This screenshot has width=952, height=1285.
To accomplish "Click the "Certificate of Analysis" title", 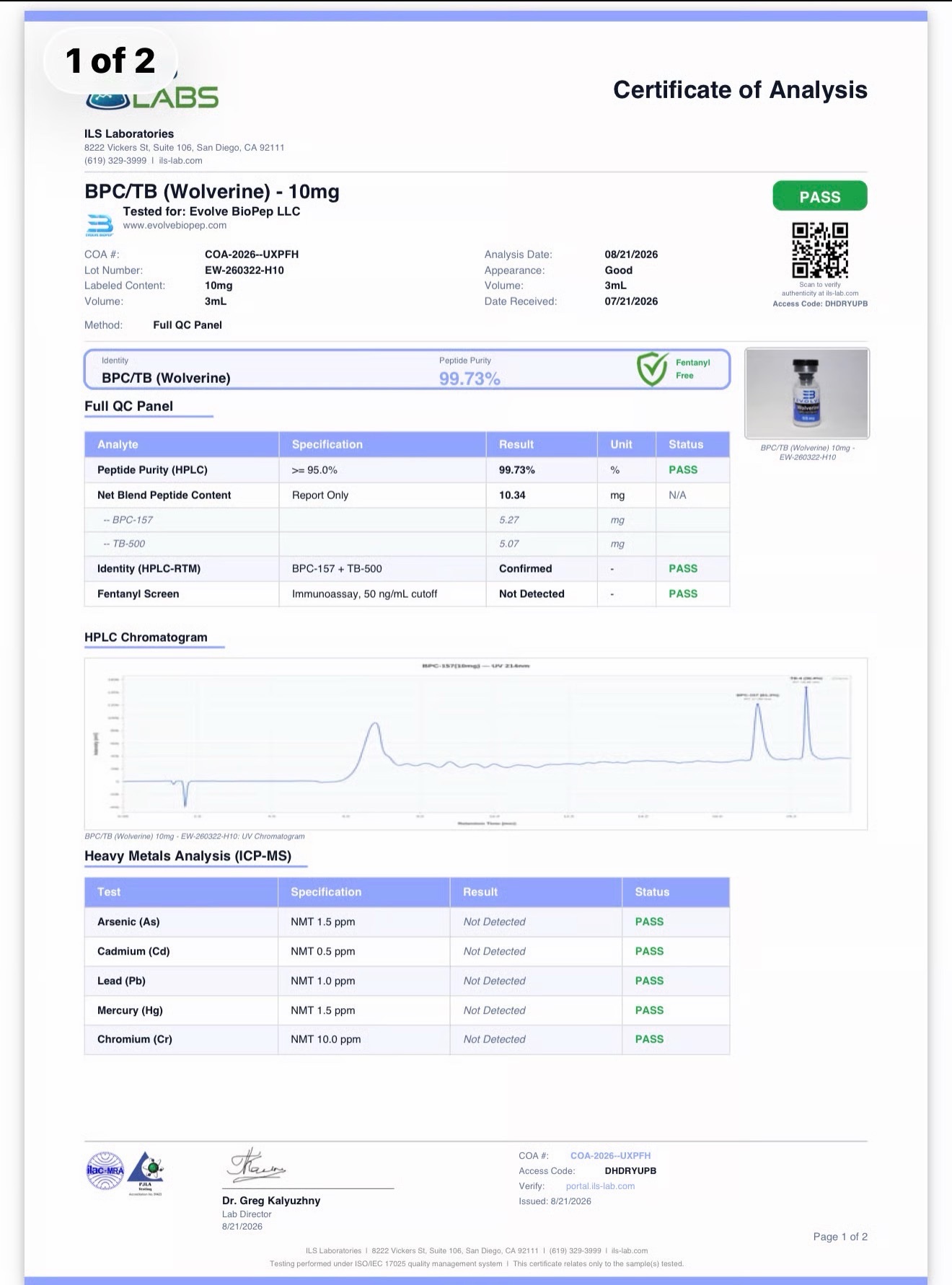I will [x=740, y=89].
